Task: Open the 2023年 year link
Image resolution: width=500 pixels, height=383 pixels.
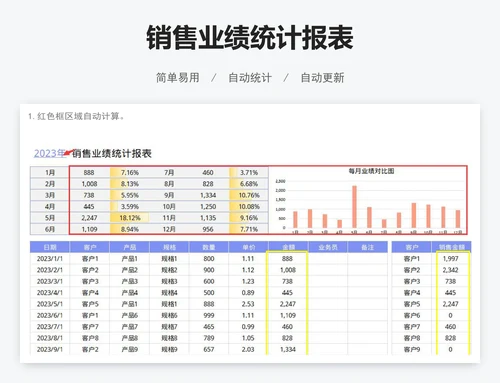Action: (49, 153)
